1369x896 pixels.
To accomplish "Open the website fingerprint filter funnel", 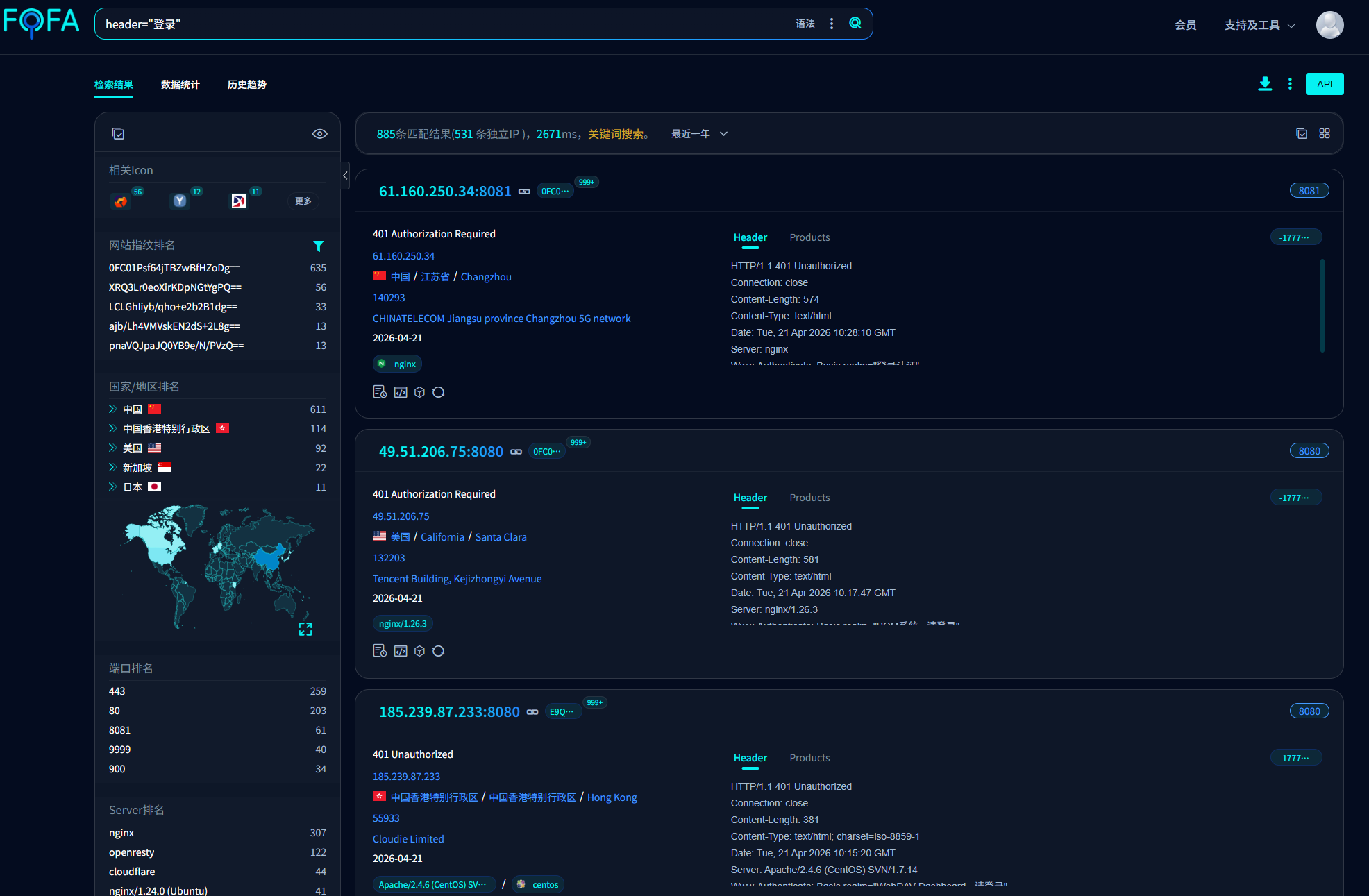I will [x=319, y=246].
